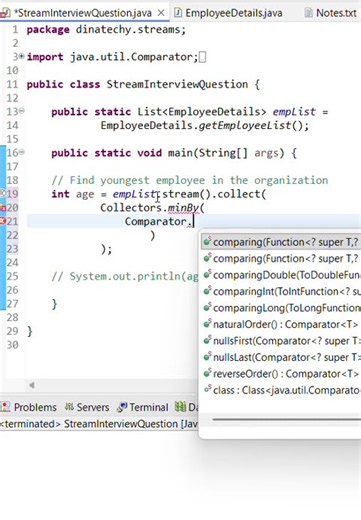The width and height of the screenshot is (361, 520).
Task: Click the field icon beside class suggestion
Action: [x=208, y=389]
